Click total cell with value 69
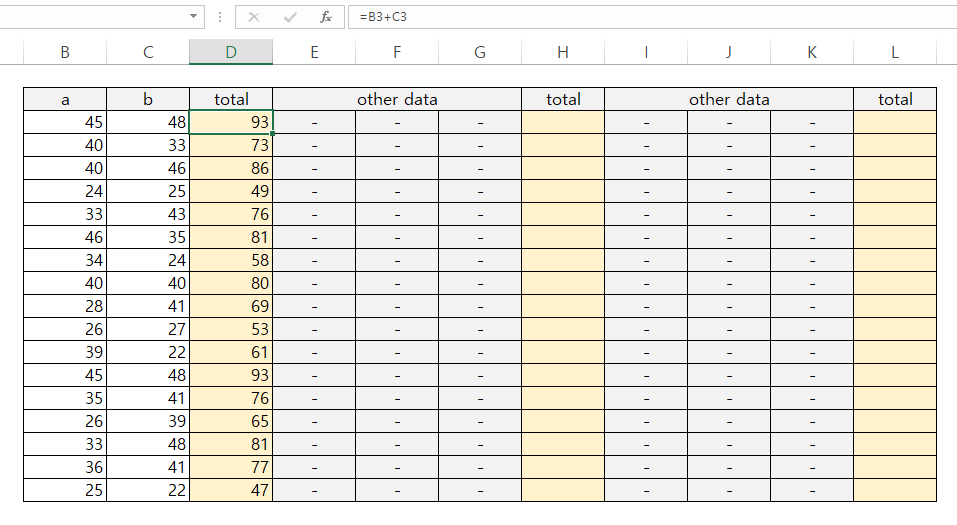This screenshot has height=525, width=957. click(231, 306)
